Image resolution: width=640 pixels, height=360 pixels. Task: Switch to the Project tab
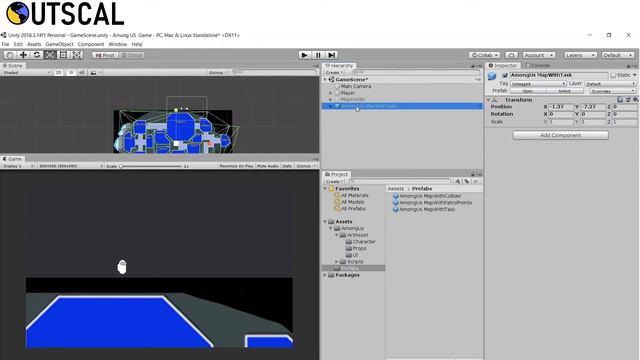click(x=336, y=174)
